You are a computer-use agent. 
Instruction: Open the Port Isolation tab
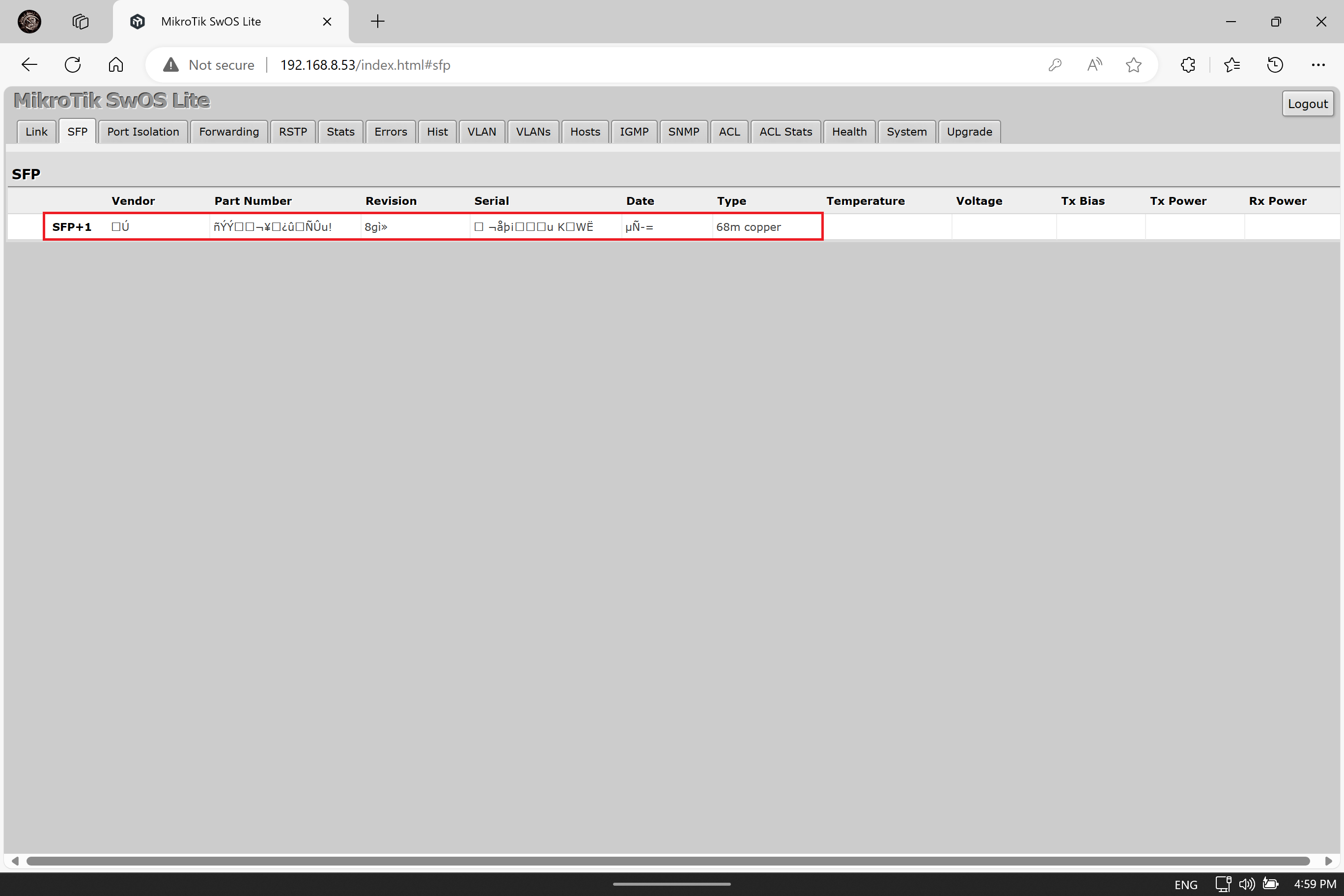[x=143, y=132]
